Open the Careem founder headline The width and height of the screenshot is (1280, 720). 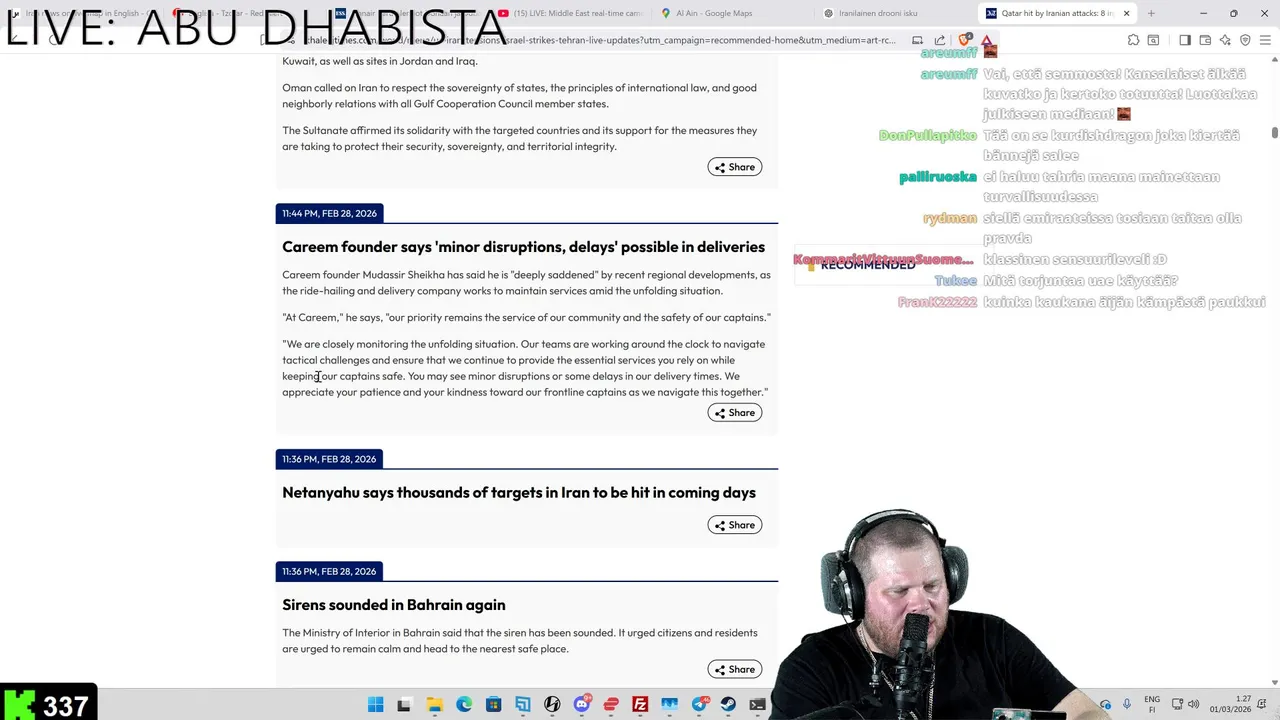coord(523,247)
